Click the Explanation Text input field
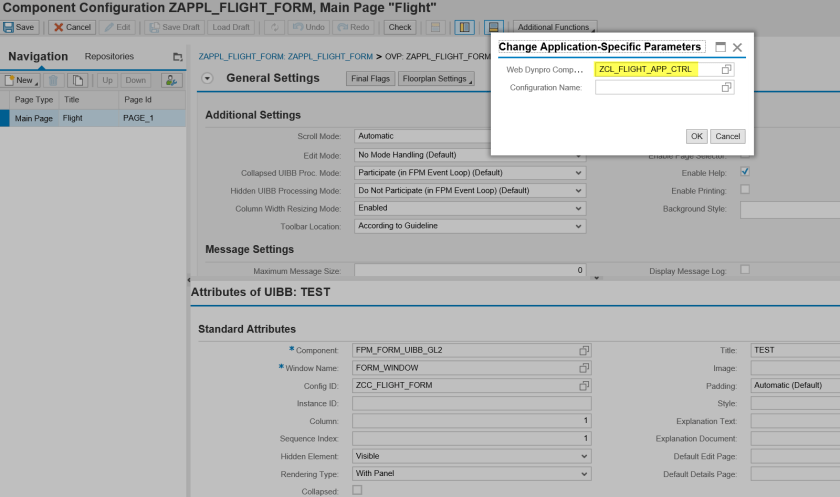The width and height of the screenshot is (840, 497). pyautogui.click(x=795, y=421)
